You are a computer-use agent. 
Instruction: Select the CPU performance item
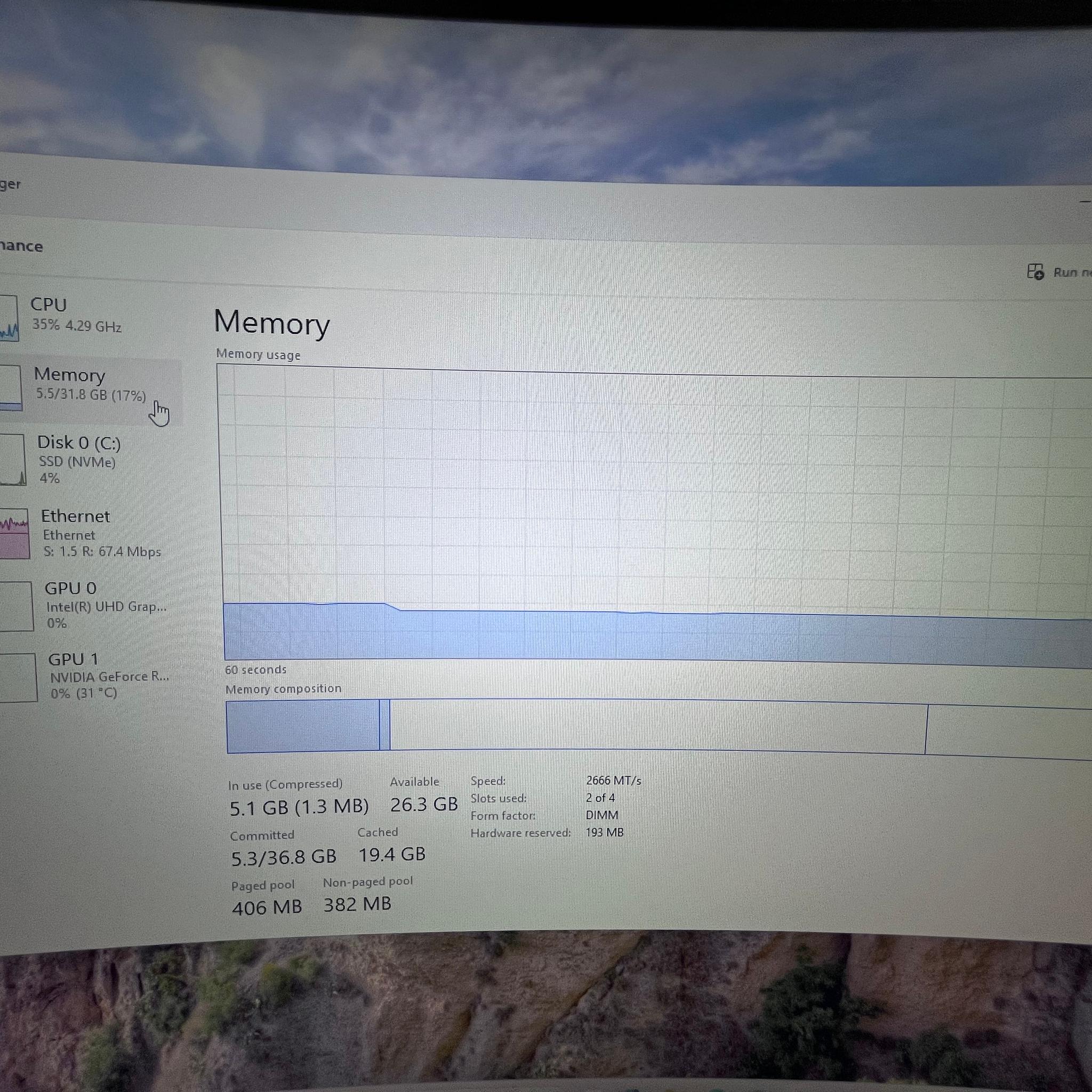click(91, 318)
